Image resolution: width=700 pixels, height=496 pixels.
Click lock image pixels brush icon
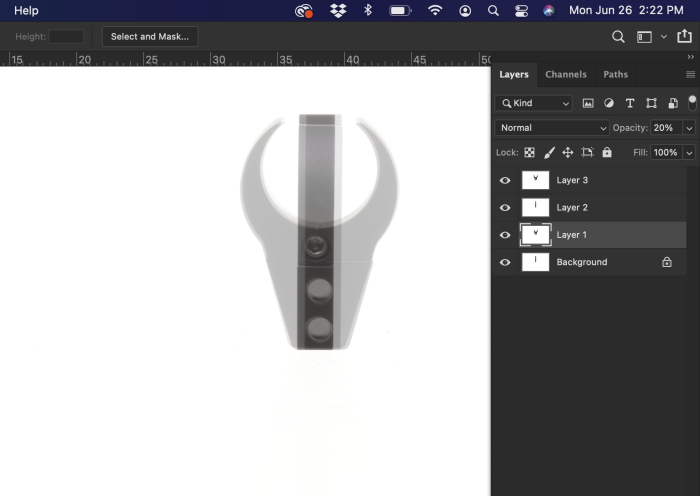tap(549, 153)
